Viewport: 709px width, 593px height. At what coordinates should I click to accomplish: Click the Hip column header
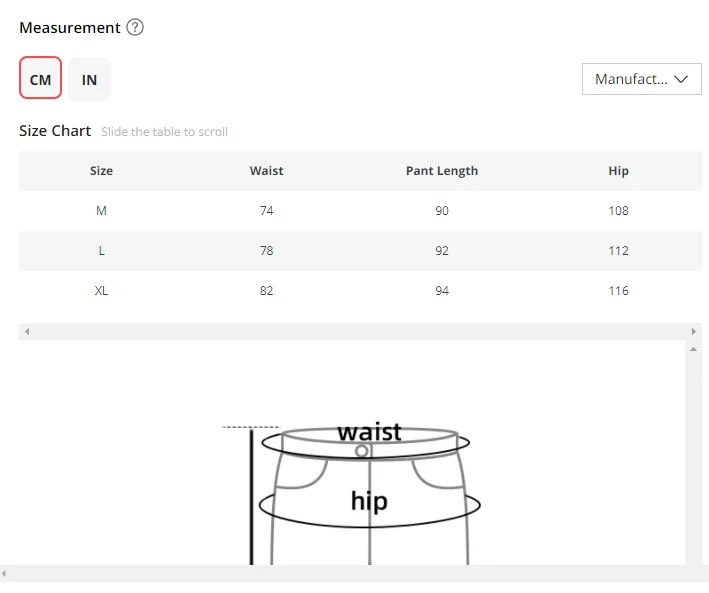pos(618,171)
